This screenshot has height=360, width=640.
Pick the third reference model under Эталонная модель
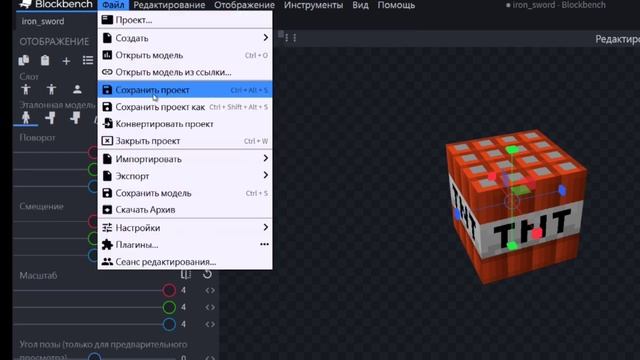[76, 118]
